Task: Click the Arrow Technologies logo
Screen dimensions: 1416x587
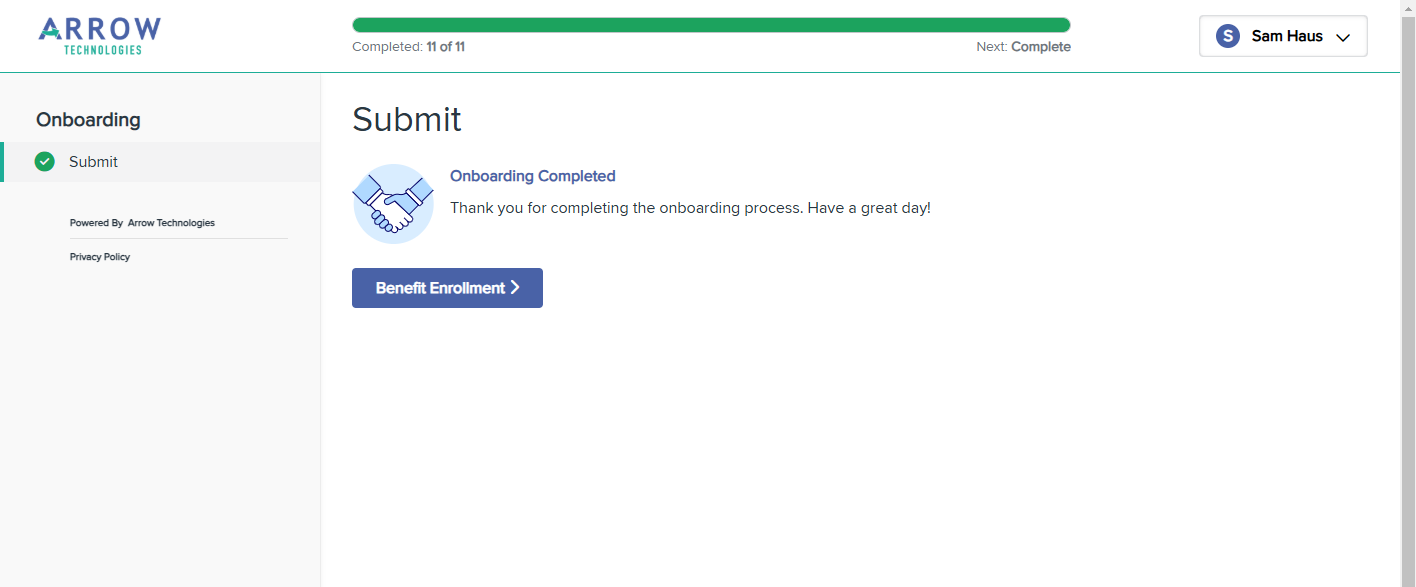Action: pos(98,35)
